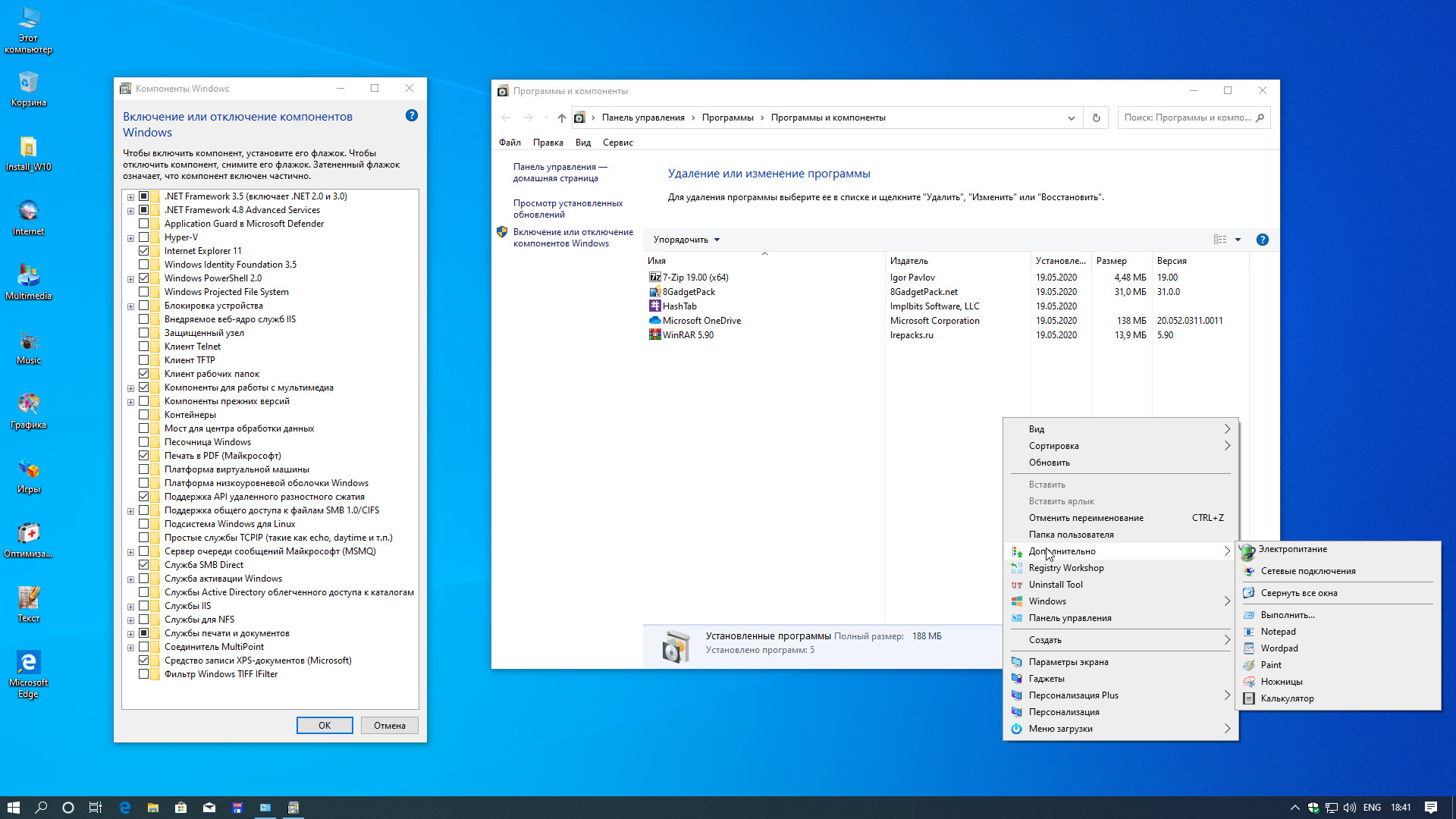This screenshot has width=1456, height=819.
Task: Click the 7-Zip 19.00 application icon
Action: coord(654,277)
